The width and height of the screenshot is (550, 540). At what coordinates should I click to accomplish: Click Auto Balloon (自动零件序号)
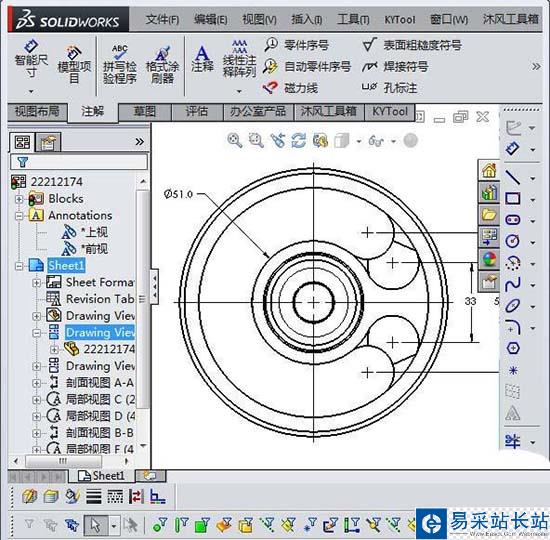coord(307,66)
